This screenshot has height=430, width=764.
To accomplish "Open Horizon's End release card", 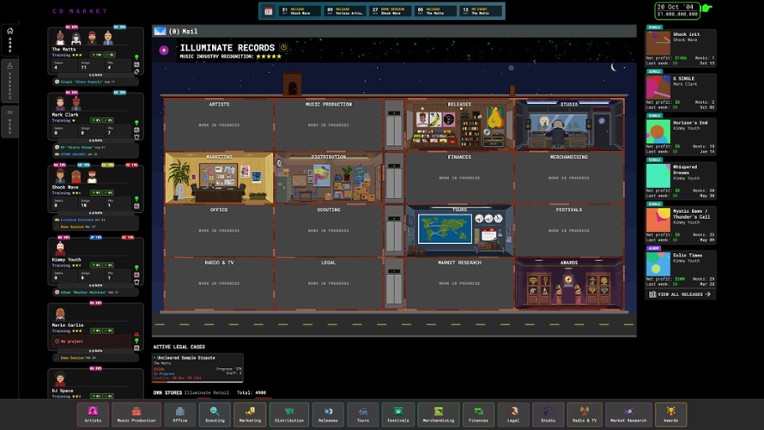I will [x=681, y=136].
